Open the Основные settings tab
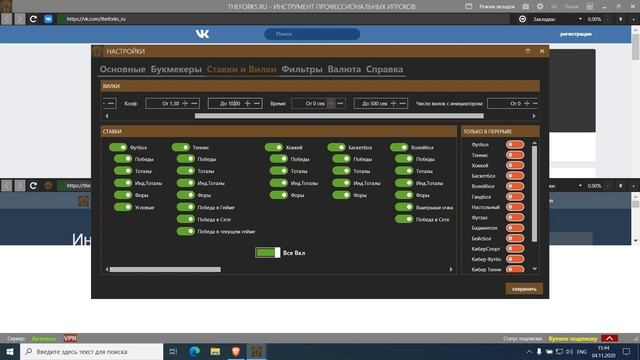Screen dimensions: 640x360 pos(122,69)
